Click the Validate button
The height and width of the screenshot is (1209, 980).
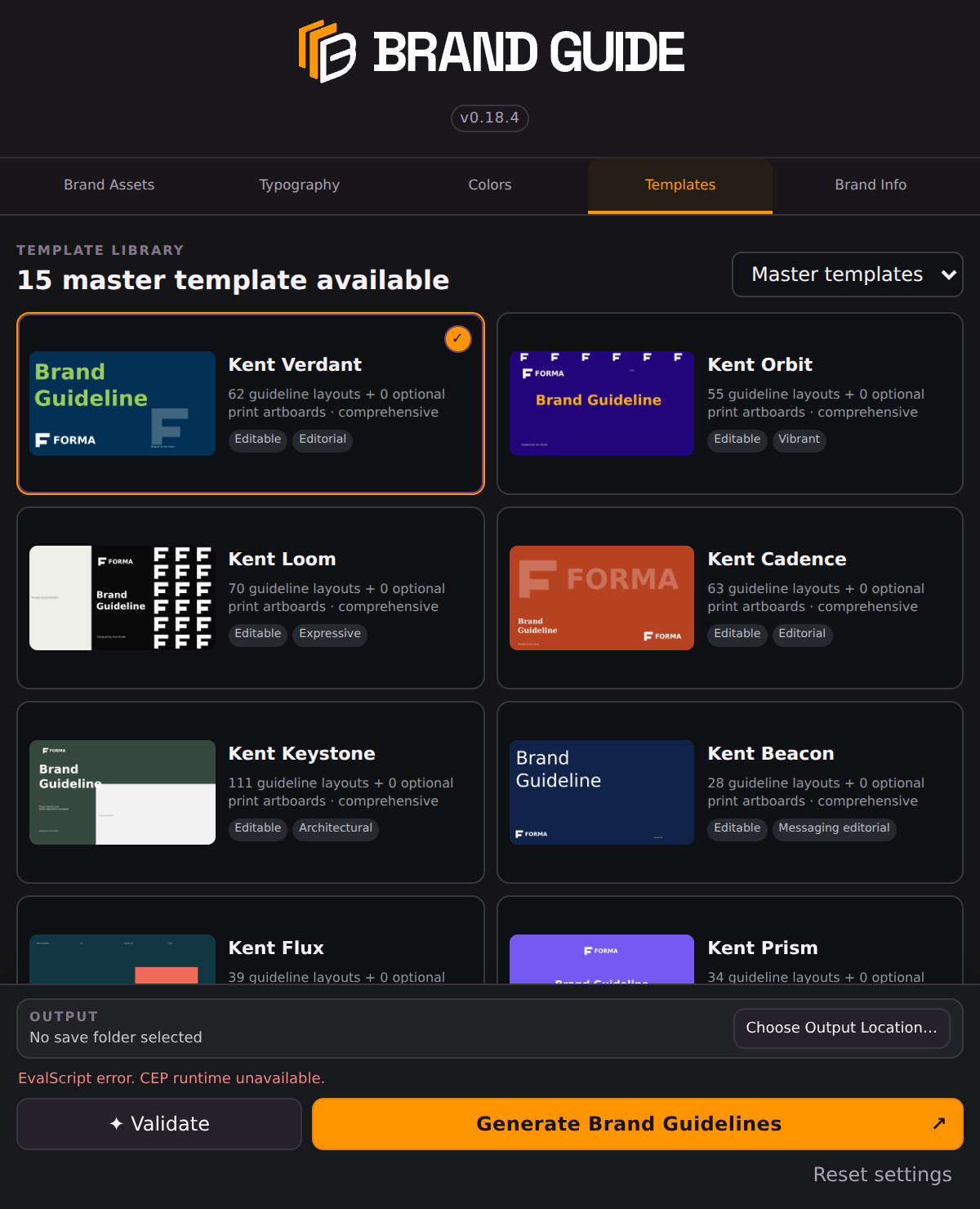click(159, 1124)
